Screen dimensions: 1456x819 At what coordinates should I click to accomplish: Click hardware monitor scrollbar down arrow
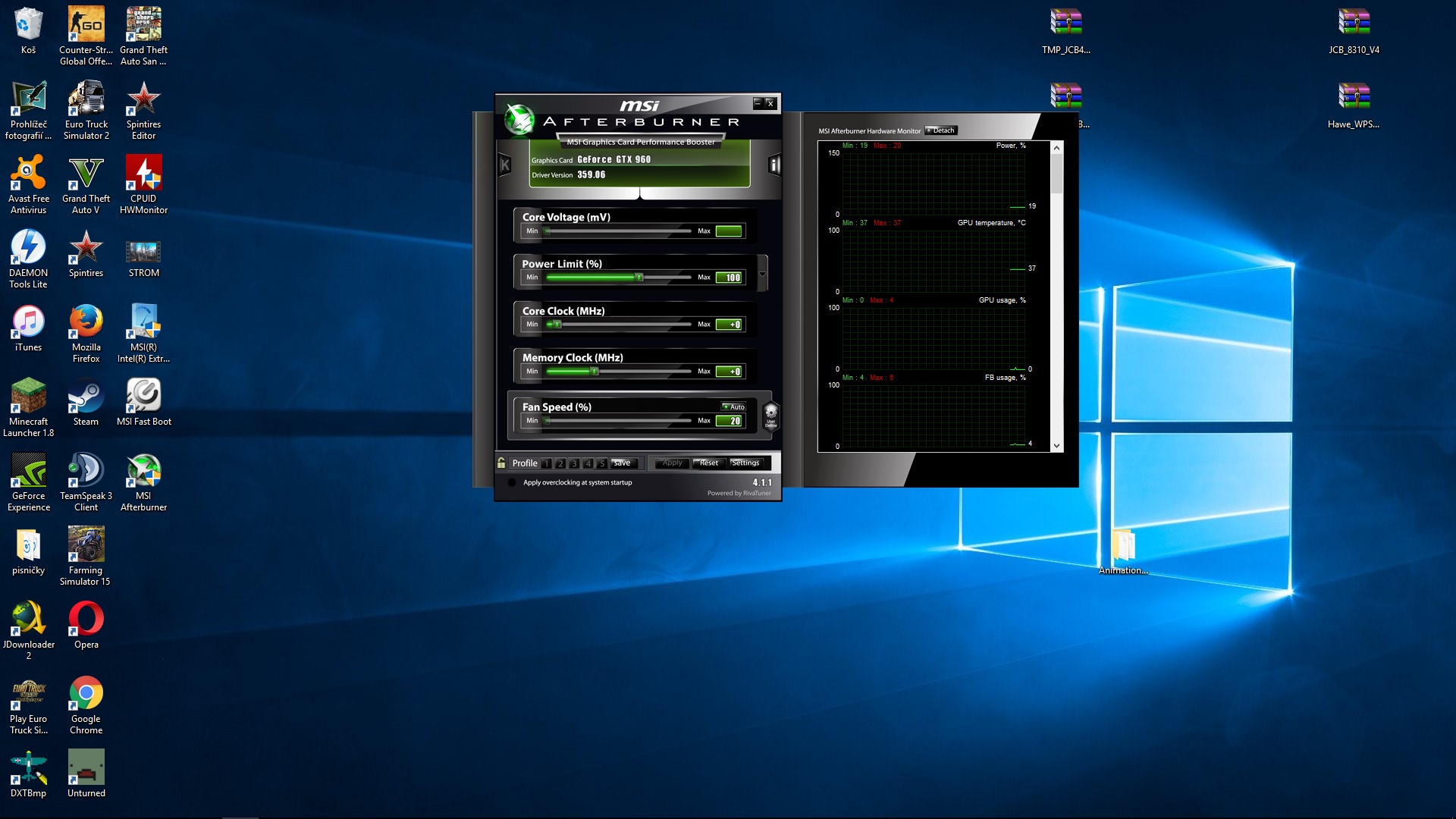(1056, 446)
